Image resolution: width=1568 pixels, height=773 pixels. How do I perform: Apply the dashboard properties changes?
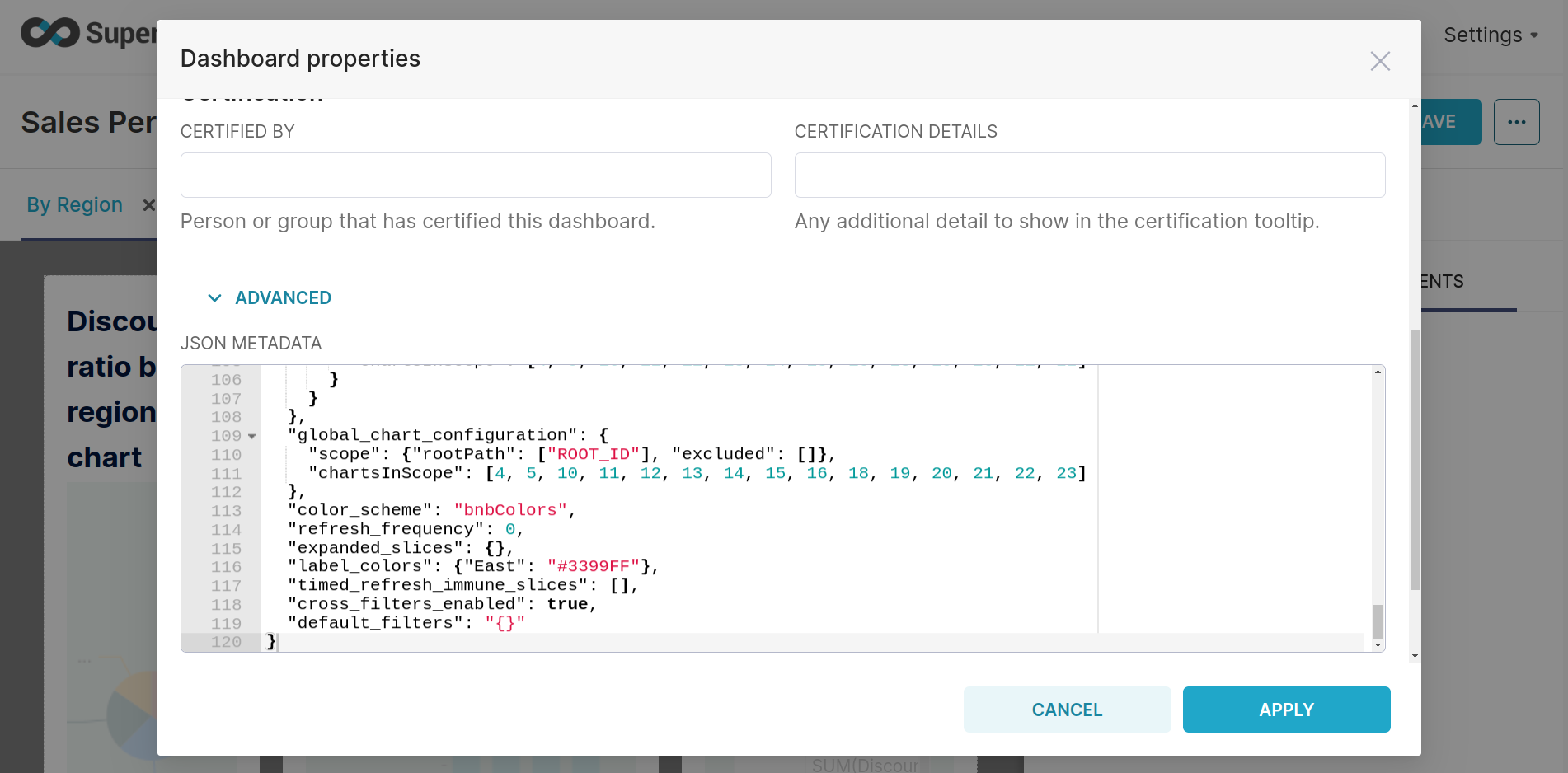point(1286,710)
